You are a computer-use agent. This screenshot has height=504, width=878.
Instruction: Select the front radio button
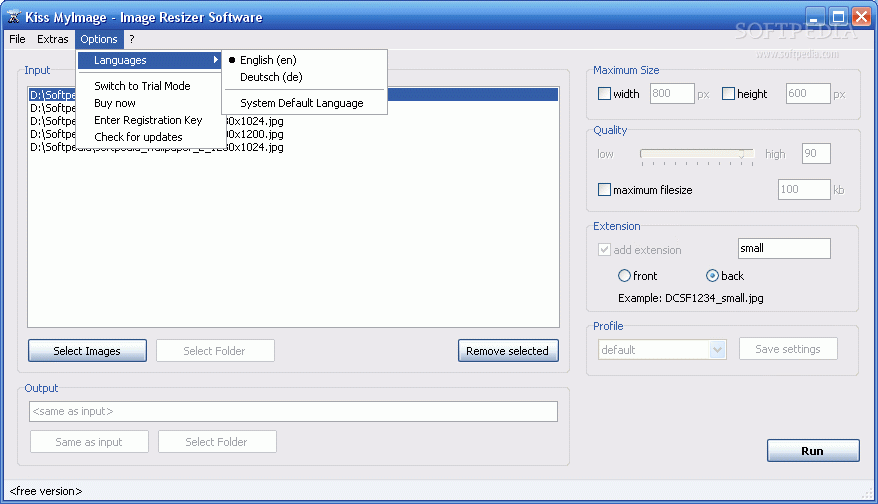(x=624, y=276)
